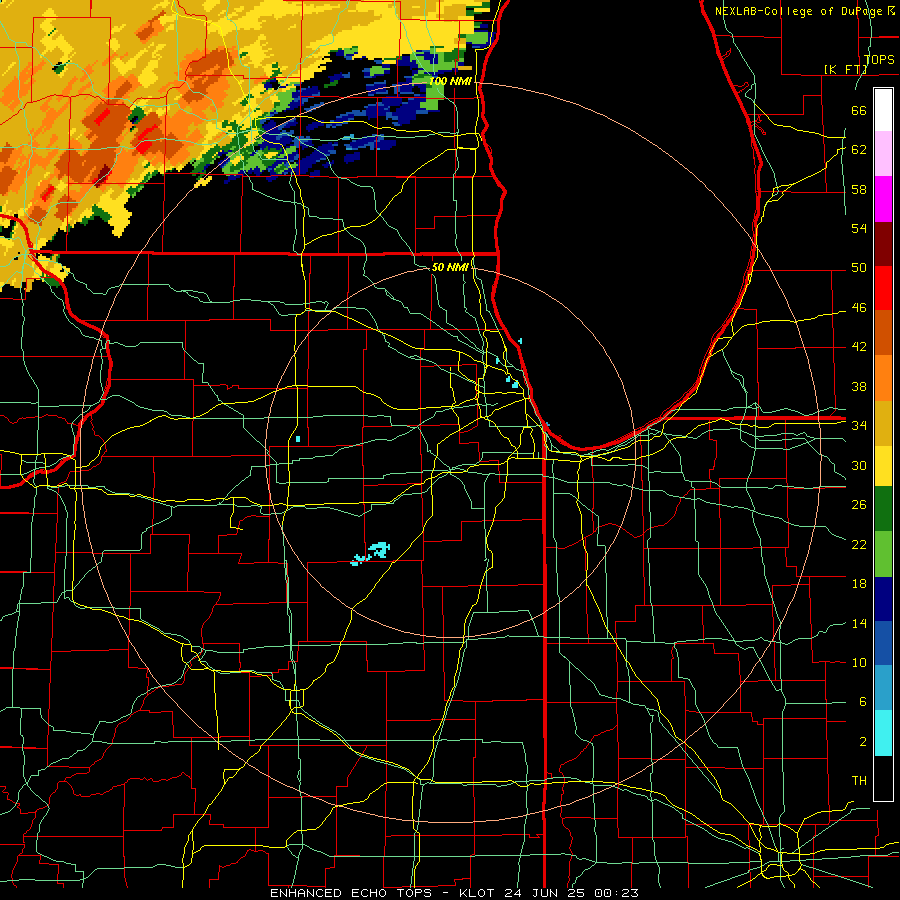
Task: Click the '00:23' time stamp
Action: pos(616,893)
